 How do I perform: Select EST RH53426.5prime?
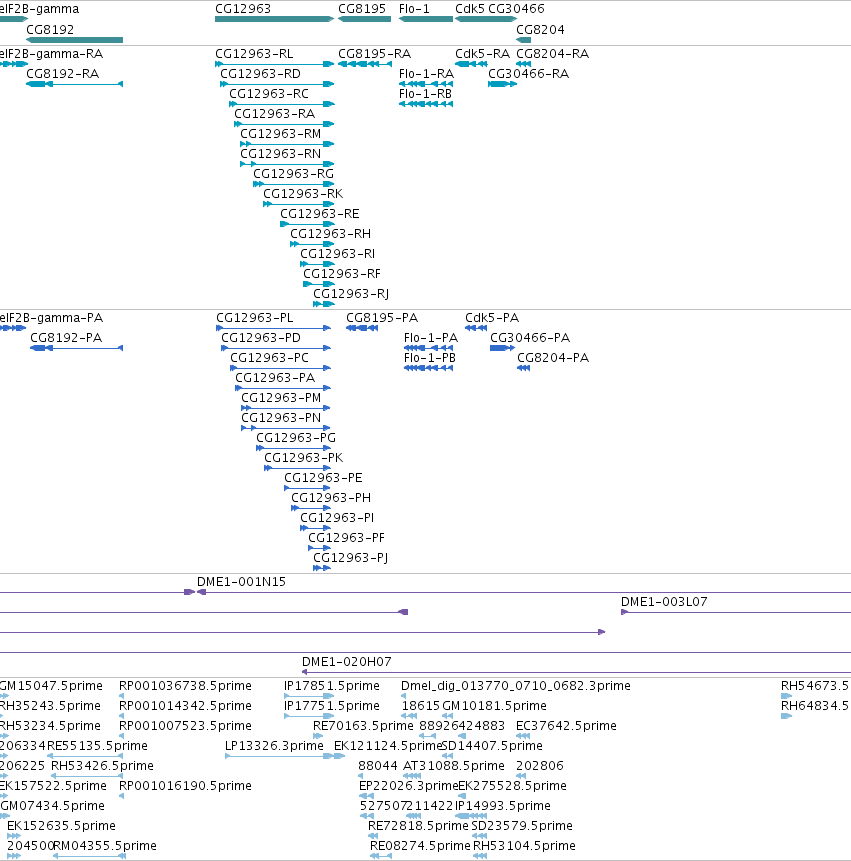coord(87,776)
